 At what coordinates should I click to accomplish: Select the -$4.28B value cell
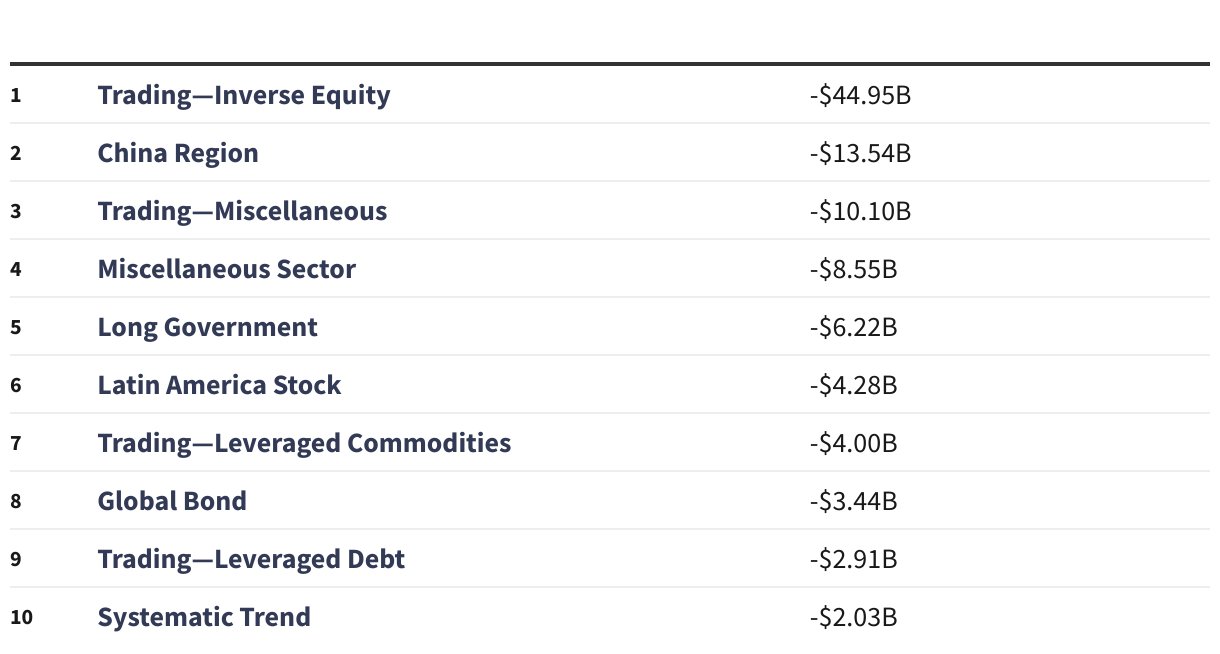point(853,386)
